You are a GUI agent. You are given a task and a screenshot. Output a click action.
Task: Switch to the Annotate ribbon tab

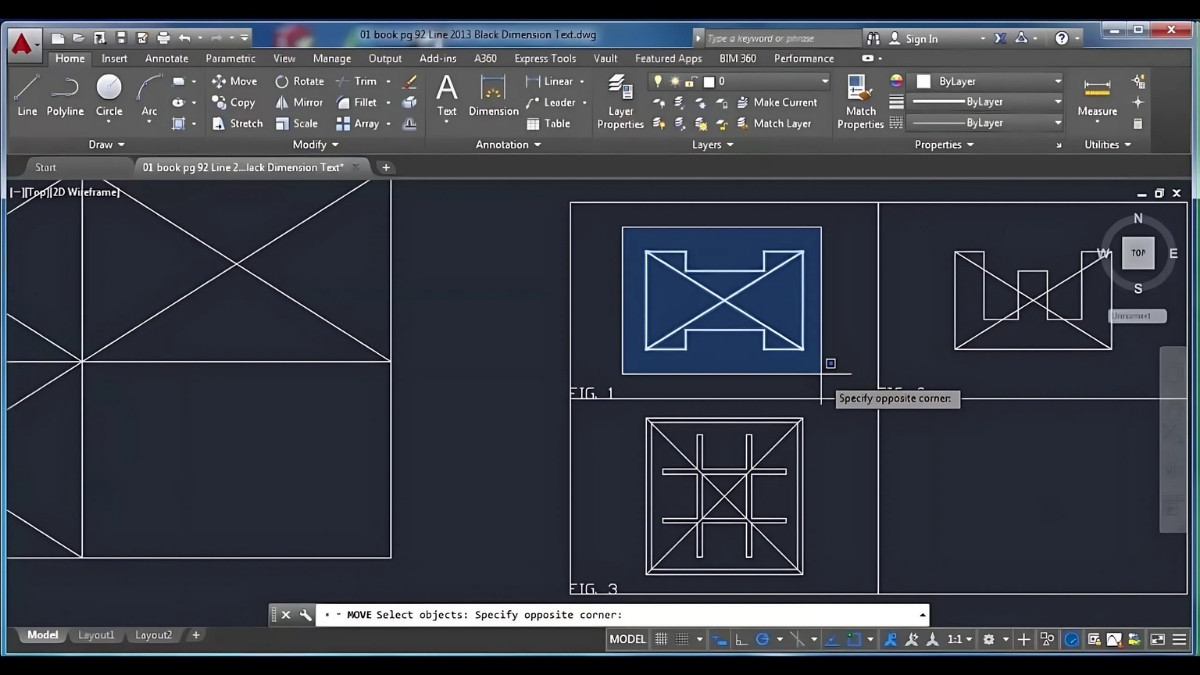pos(166,58)
